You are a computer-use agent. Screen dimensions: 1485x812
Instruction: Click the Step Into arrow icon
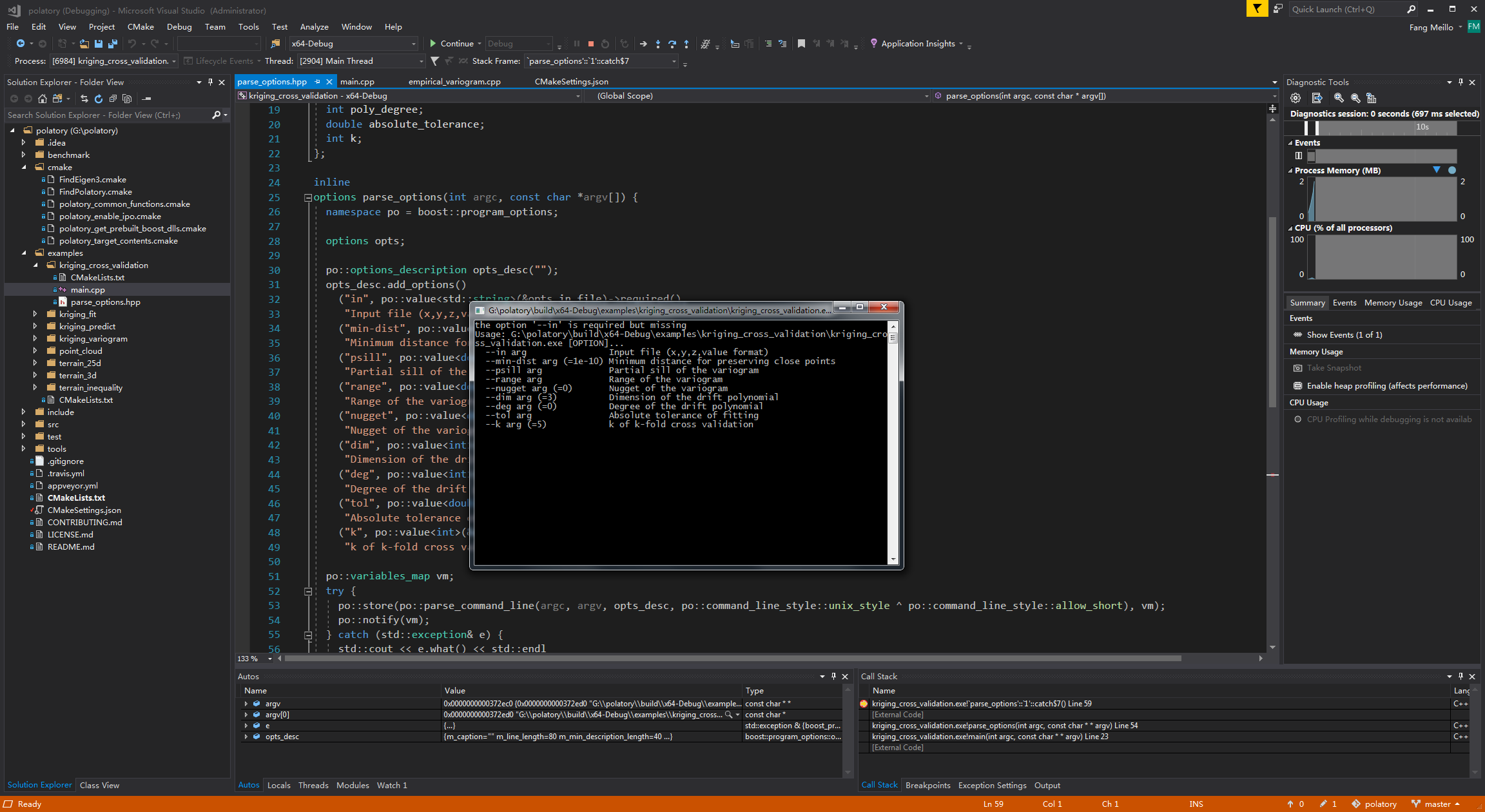[657, 44]
